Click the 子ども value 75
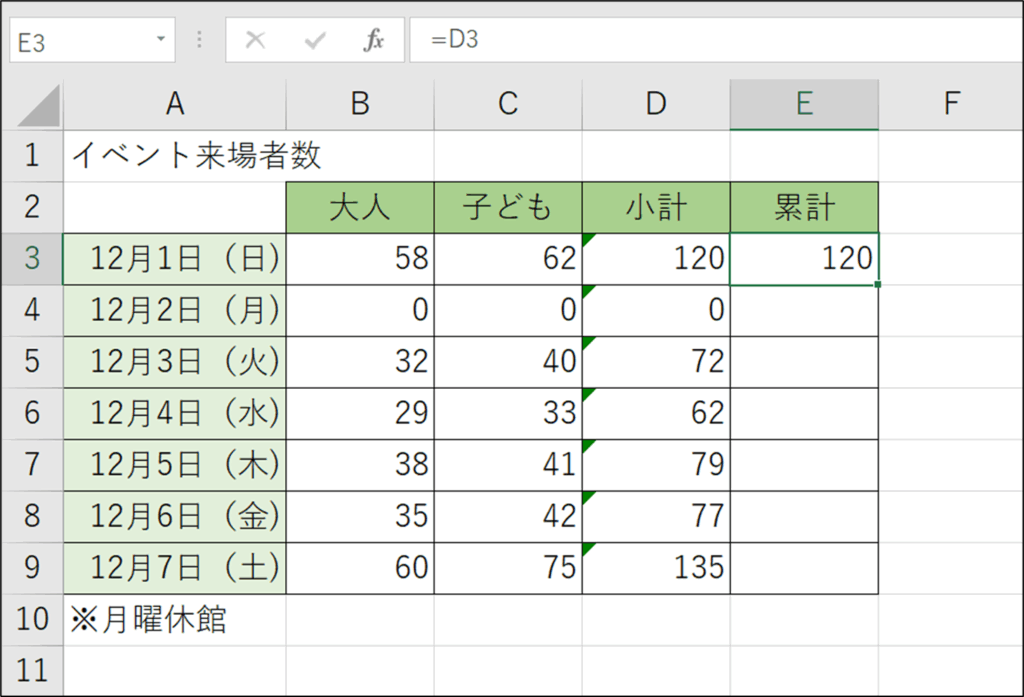Screen dimensions: 1024x697 (x=508, y=568)
